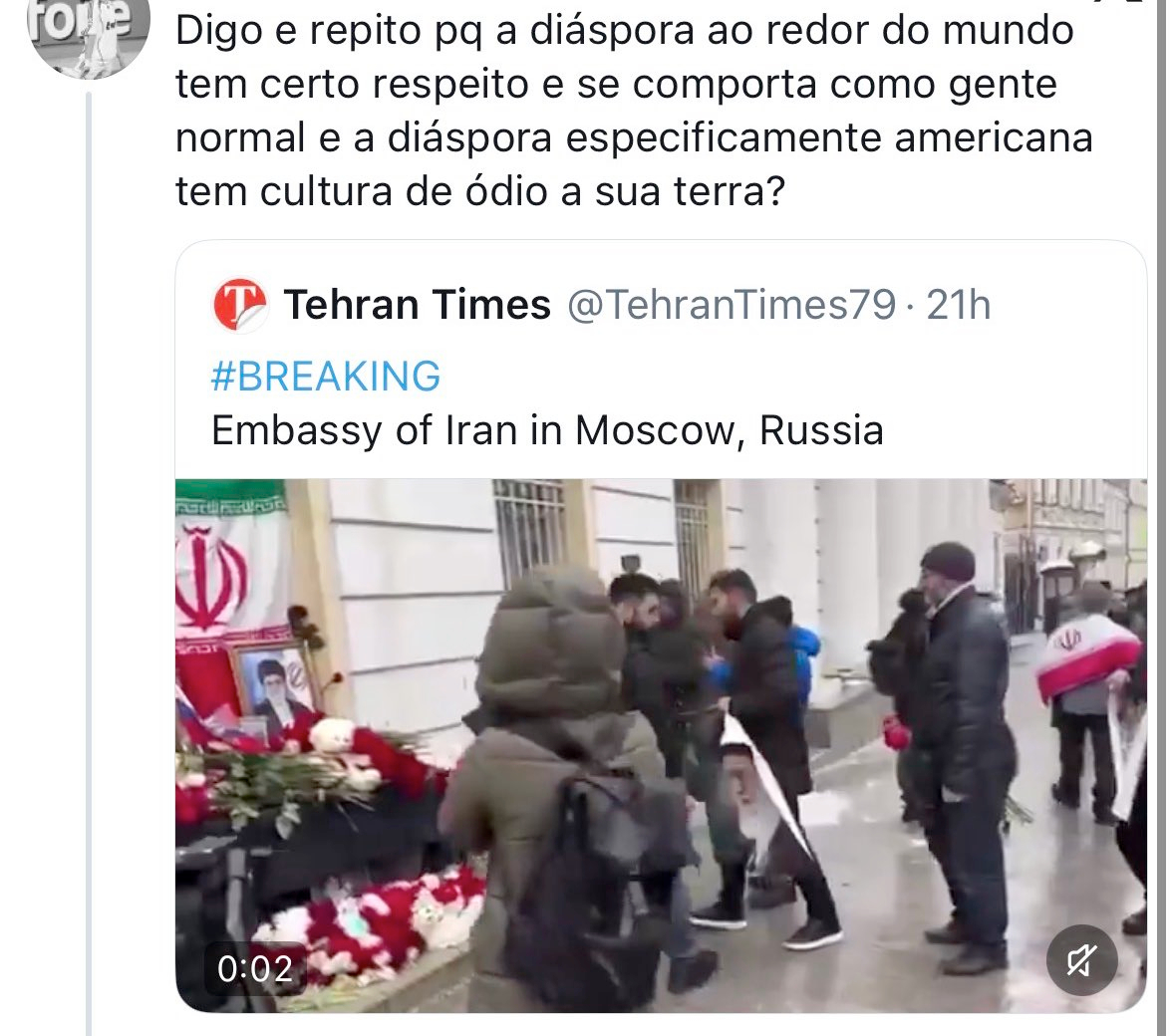
Task: Open the 21h timestamp of quoted tweet
Action: point(959,305)
